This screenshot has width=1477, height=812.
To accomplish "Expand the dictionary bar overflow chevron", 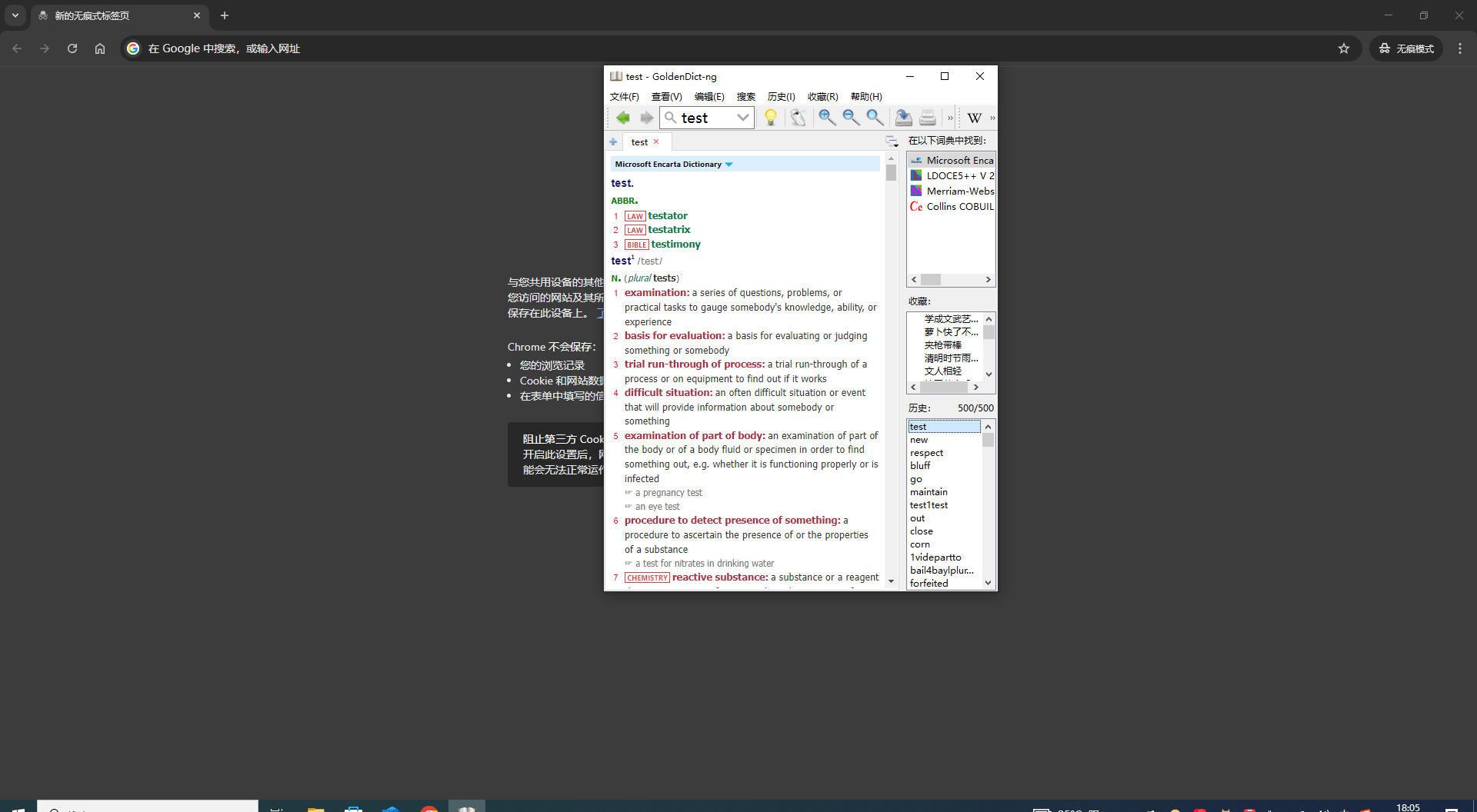I will 992,118.
